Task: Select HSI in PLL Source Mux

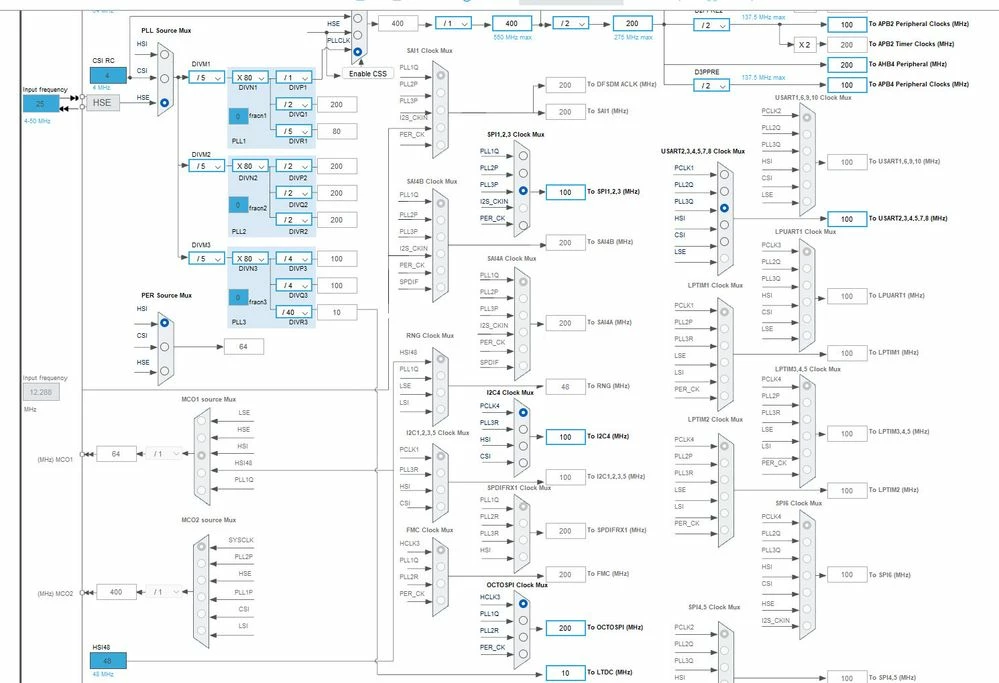Action: coord(164,54)
